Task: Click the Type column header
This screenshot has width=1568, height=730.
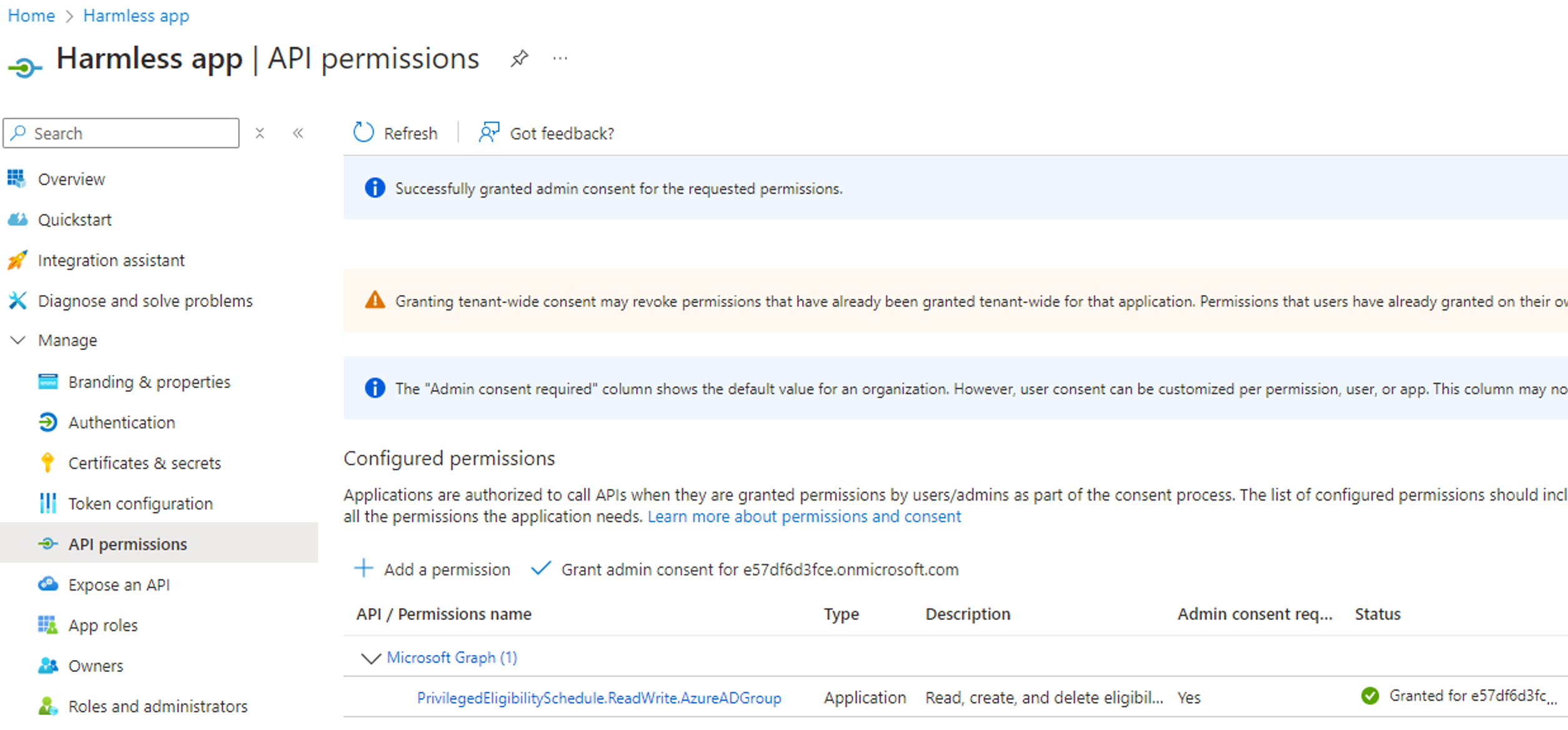Action: pos(841,614)
